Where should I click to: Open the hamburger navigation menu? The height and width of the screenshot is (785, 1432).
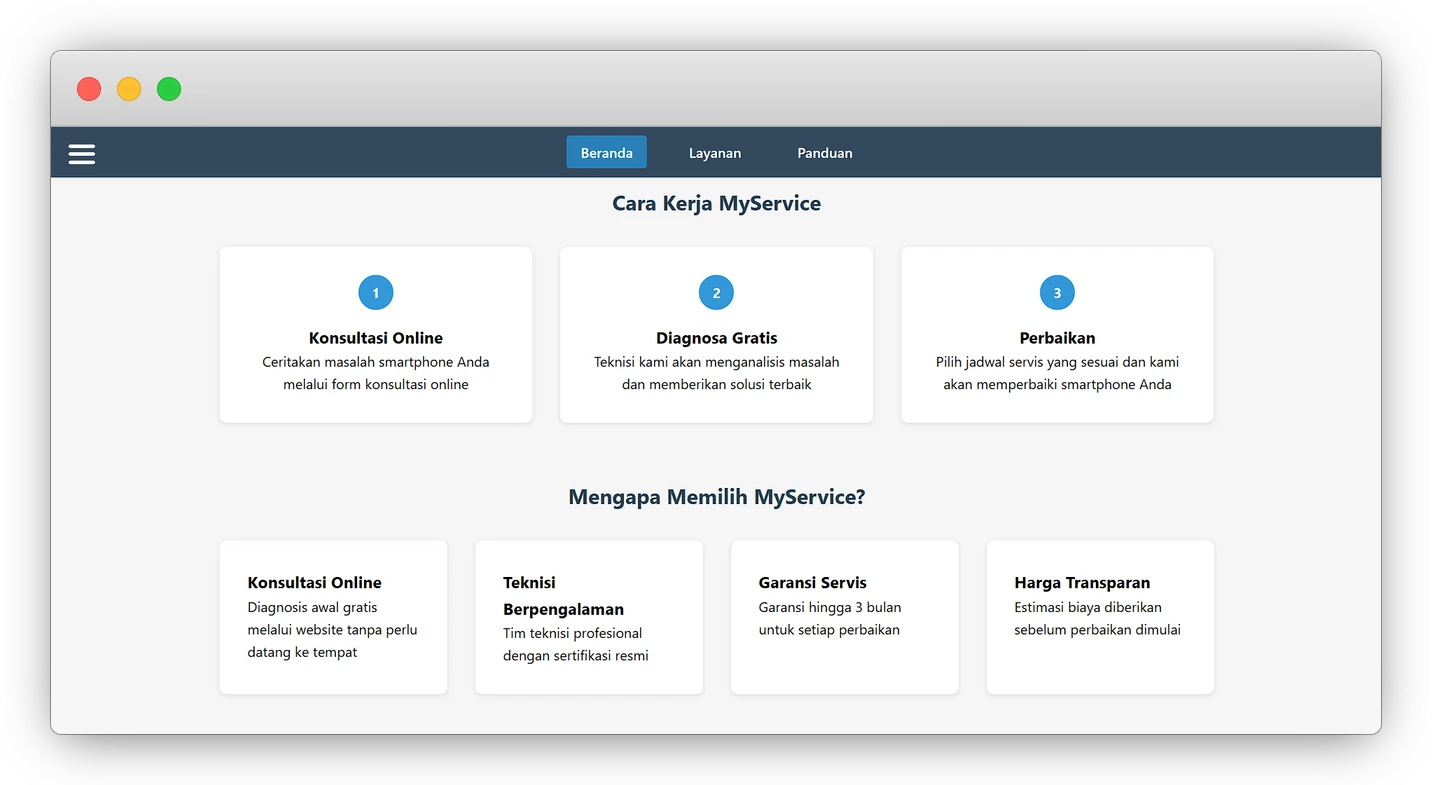pos(81,154)
